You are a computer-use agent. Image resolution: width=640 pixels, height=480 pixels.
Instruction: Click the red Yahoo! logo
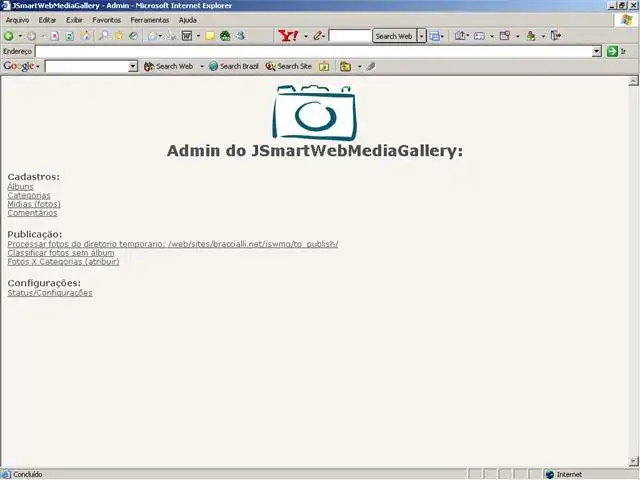point(288,36)
